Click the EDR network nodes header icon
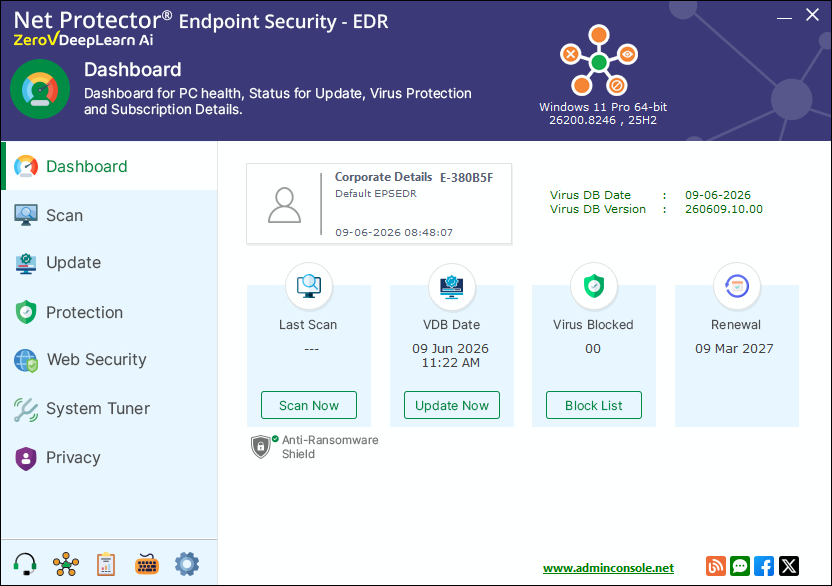832x586 pixels. [599, 61]
